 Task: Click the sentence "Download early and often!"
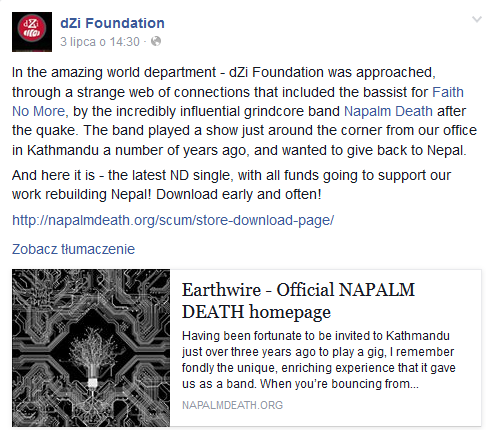click(x=238, y=194)
